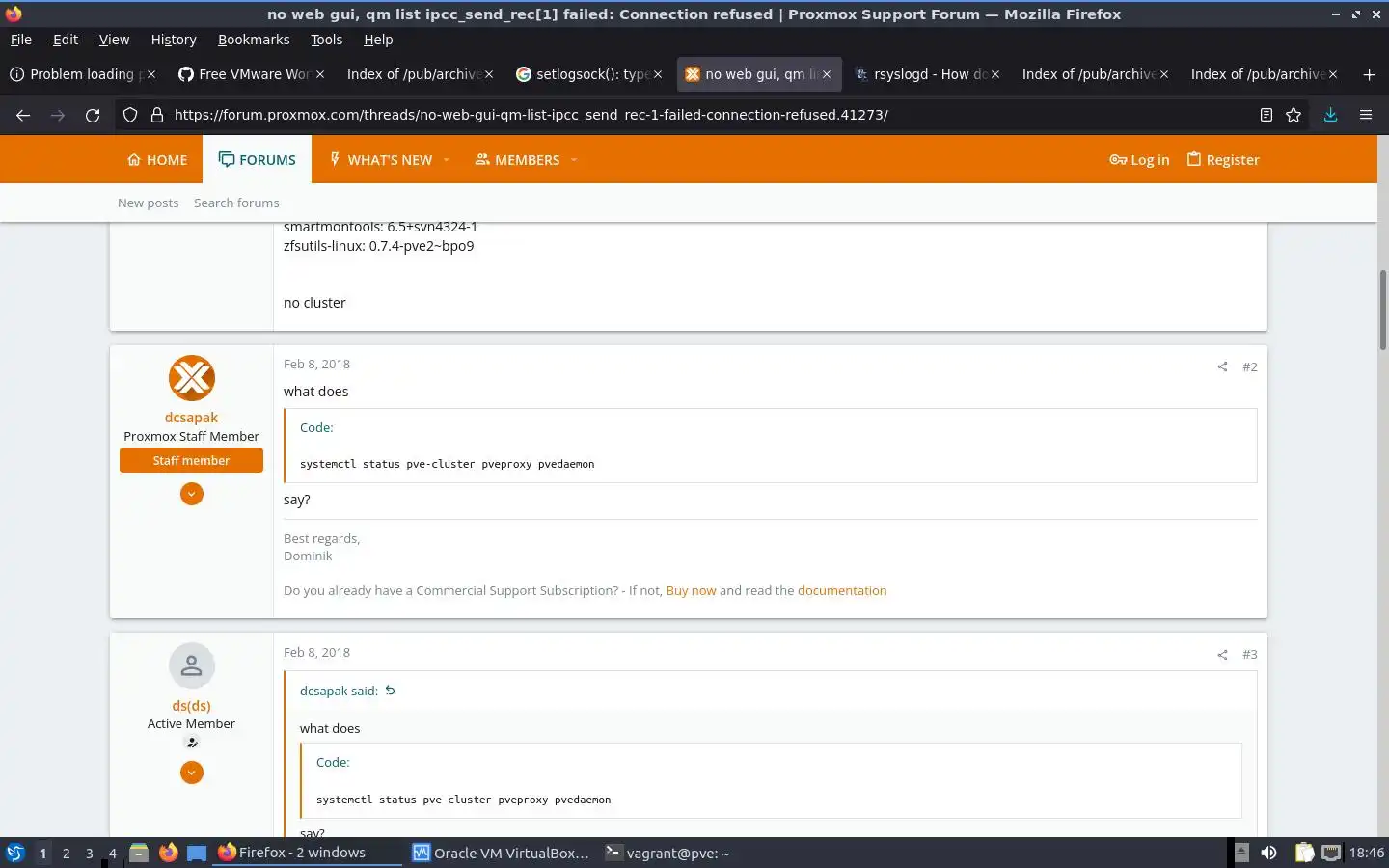Click the Register link
The width and height of the screenshot is (1389, 868).
(x=1223, y=160)
